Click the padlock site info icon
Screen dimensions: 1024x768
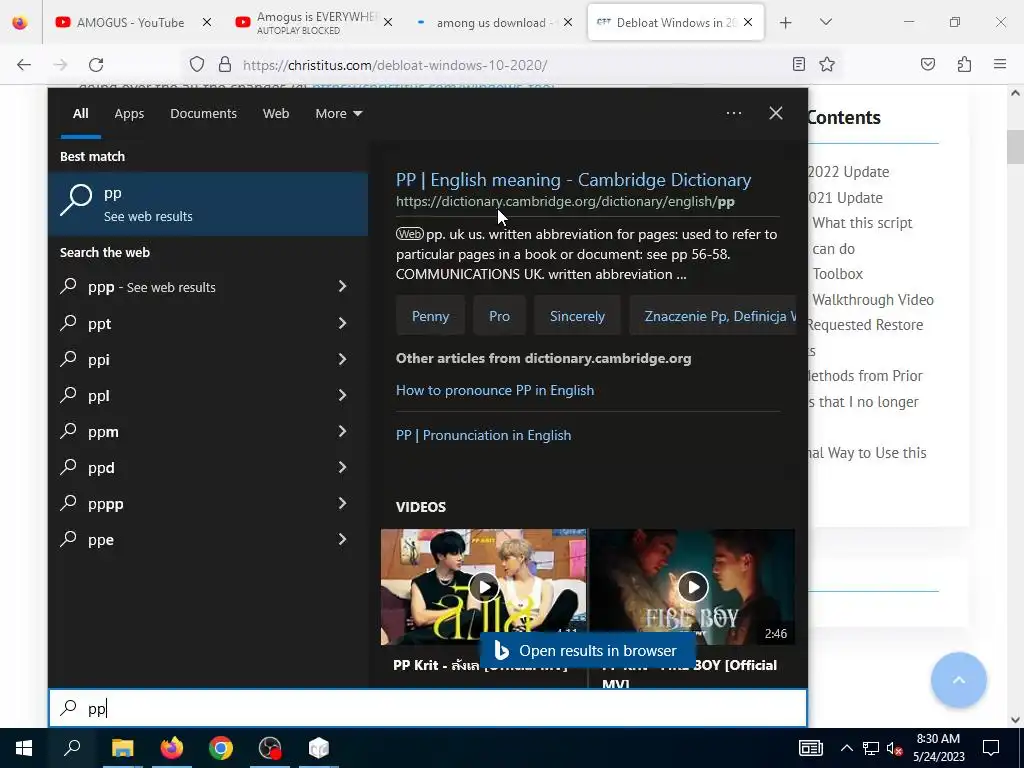click(225, 64)
